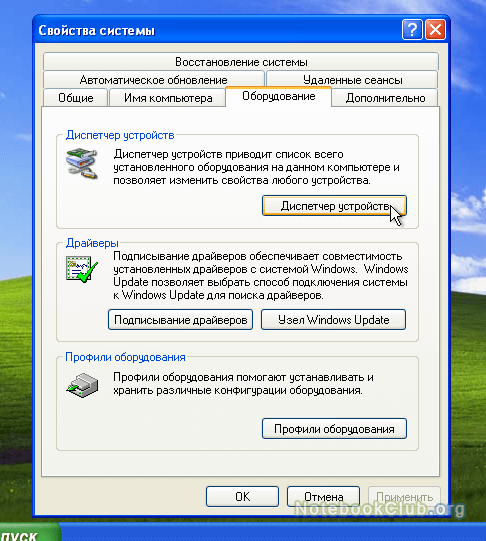
Task: Click the question mark help button
Action: (412, 30)
